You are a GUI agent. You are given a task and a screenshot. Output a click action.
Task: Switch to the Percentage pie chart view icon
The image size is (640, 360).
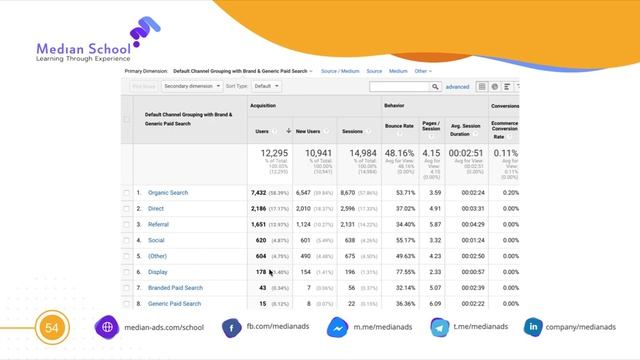click(495, 87)
